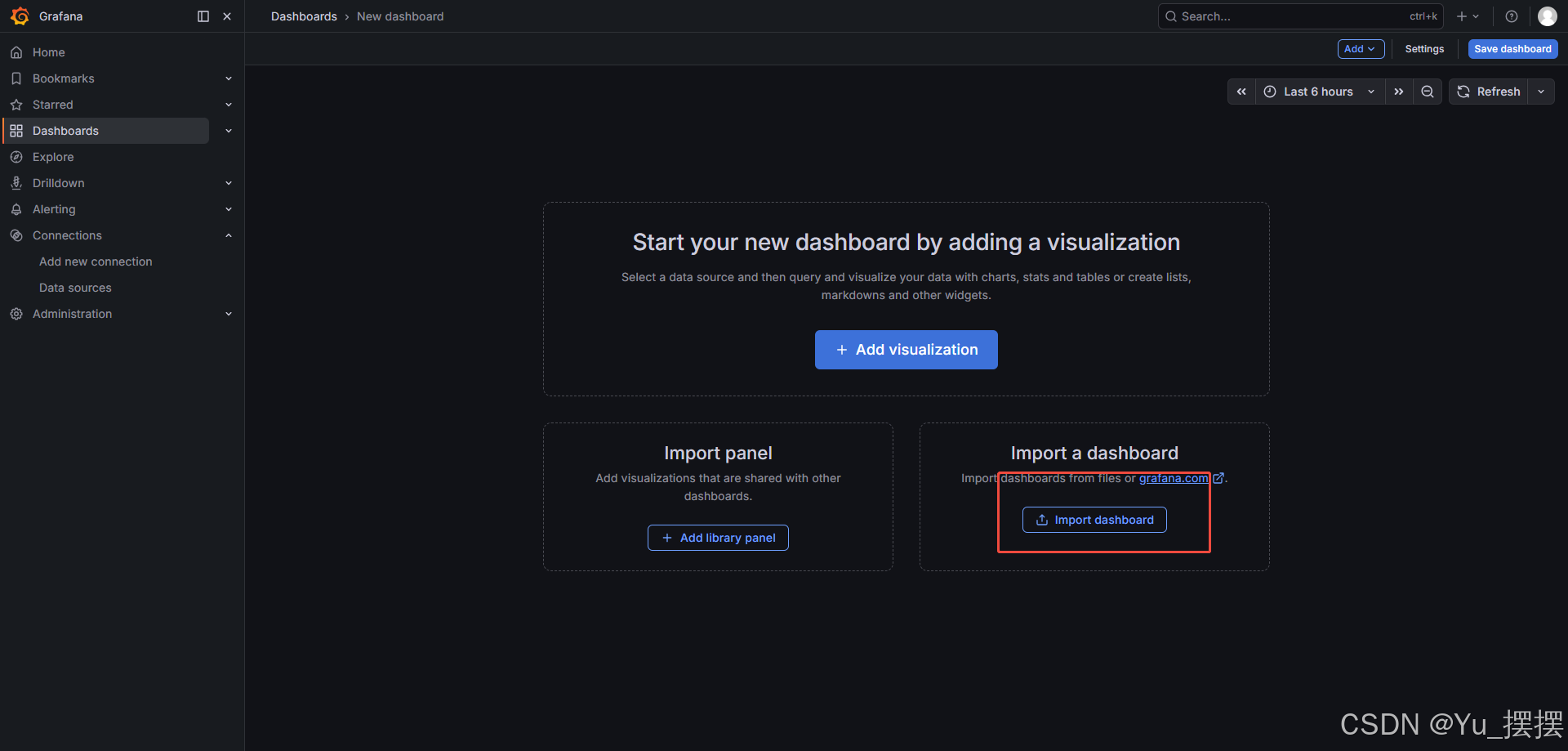This screenshot has width=1568, height=751.
Task: Click the Grafana logo icon
Action: coord(20,16)
